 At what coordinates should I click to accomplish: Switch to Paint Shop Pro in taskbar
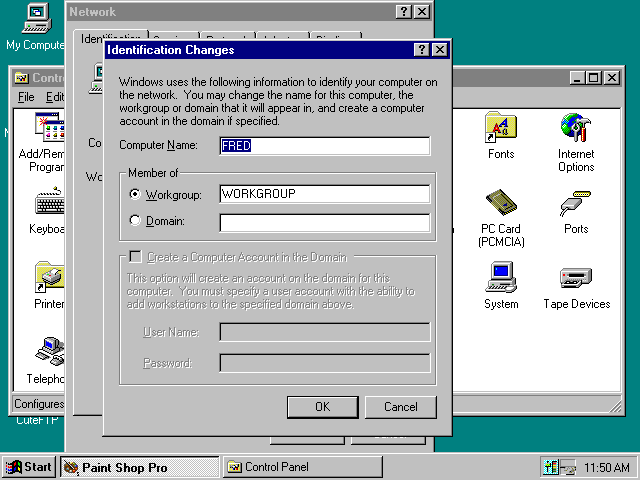140,467
